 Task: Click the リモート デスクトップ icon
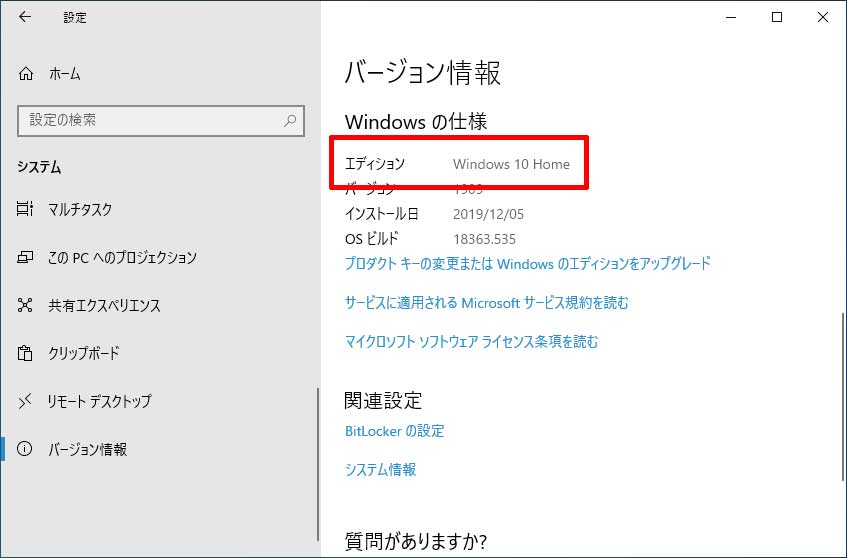point(25,401)
